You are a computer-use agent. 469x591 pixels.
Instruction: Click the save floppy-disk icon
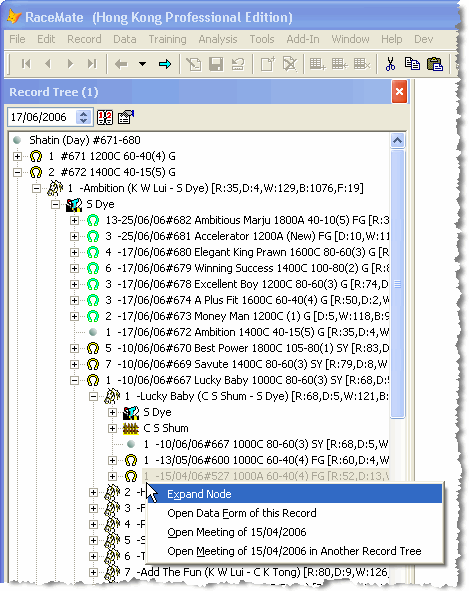point(216,64)
